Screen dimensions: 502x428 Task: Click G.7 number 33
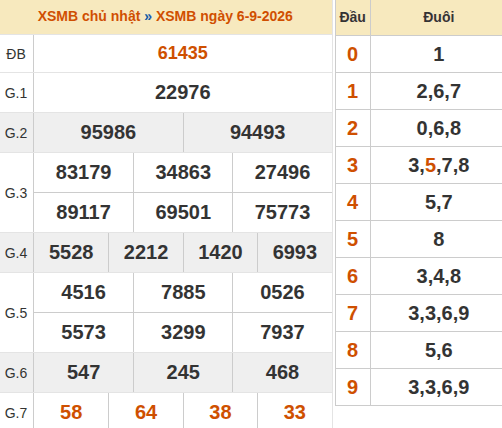[295, 412]
